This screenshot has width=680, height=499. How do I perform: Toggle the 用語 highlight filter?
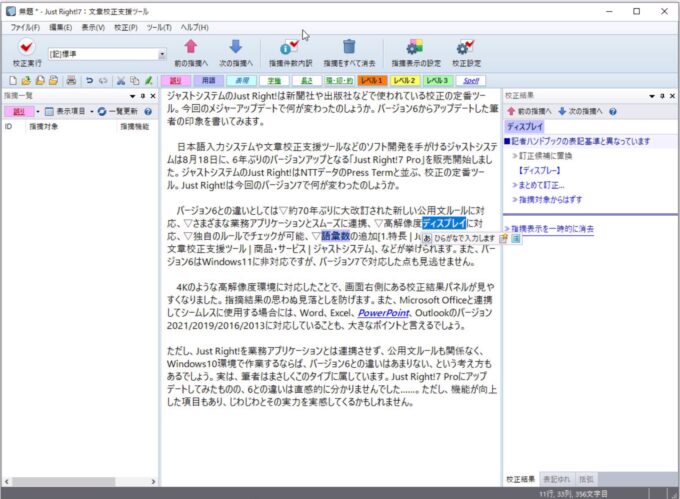[x=209, y=81]
